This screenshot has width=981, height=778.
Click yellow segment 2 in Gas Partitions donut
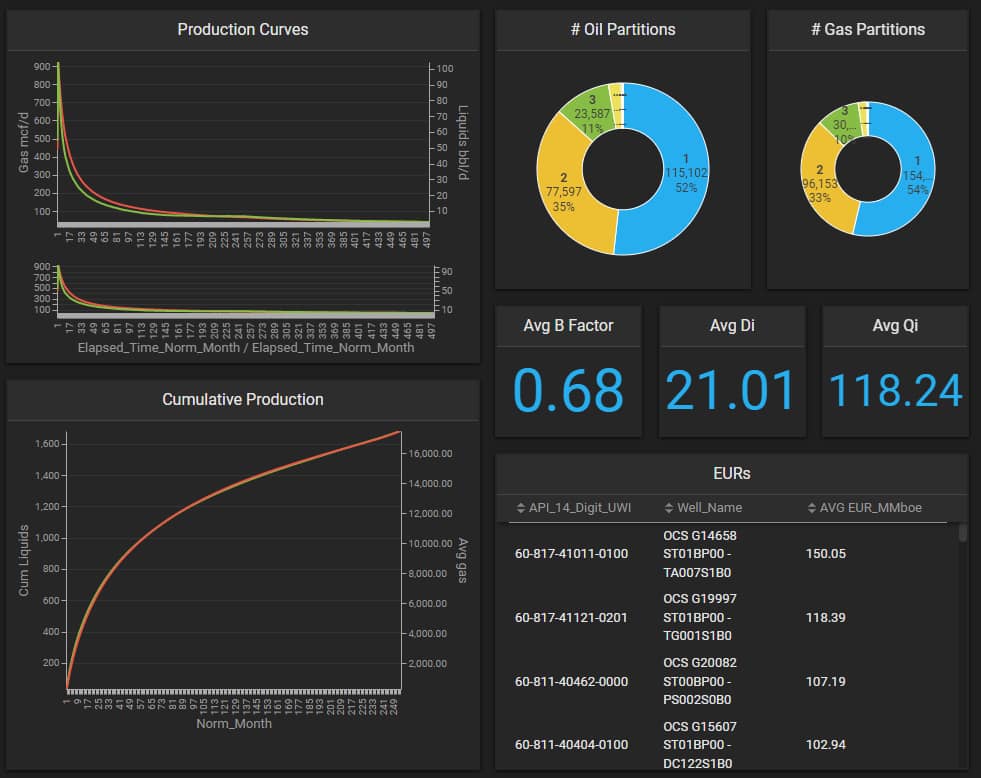click(x=823, y=190)
